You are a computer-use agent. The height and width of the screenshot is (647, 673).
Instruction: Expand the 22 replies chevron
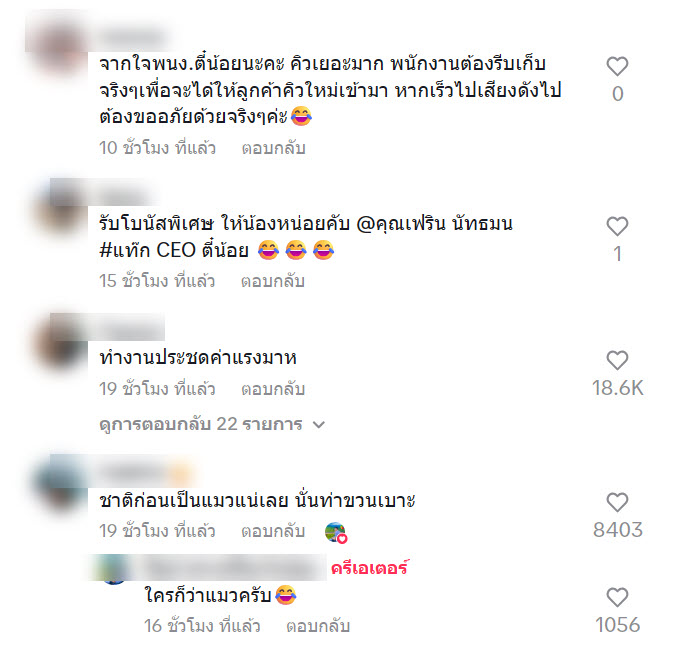click(319, 425)
